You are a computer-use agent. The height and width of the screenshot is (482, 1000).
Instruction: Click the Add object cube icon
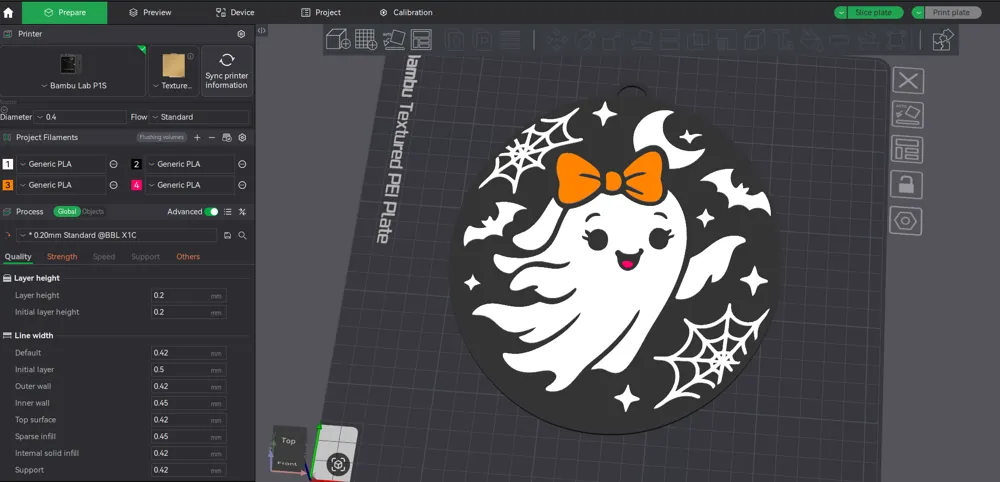pyautogui.click(x=338, y=40)
